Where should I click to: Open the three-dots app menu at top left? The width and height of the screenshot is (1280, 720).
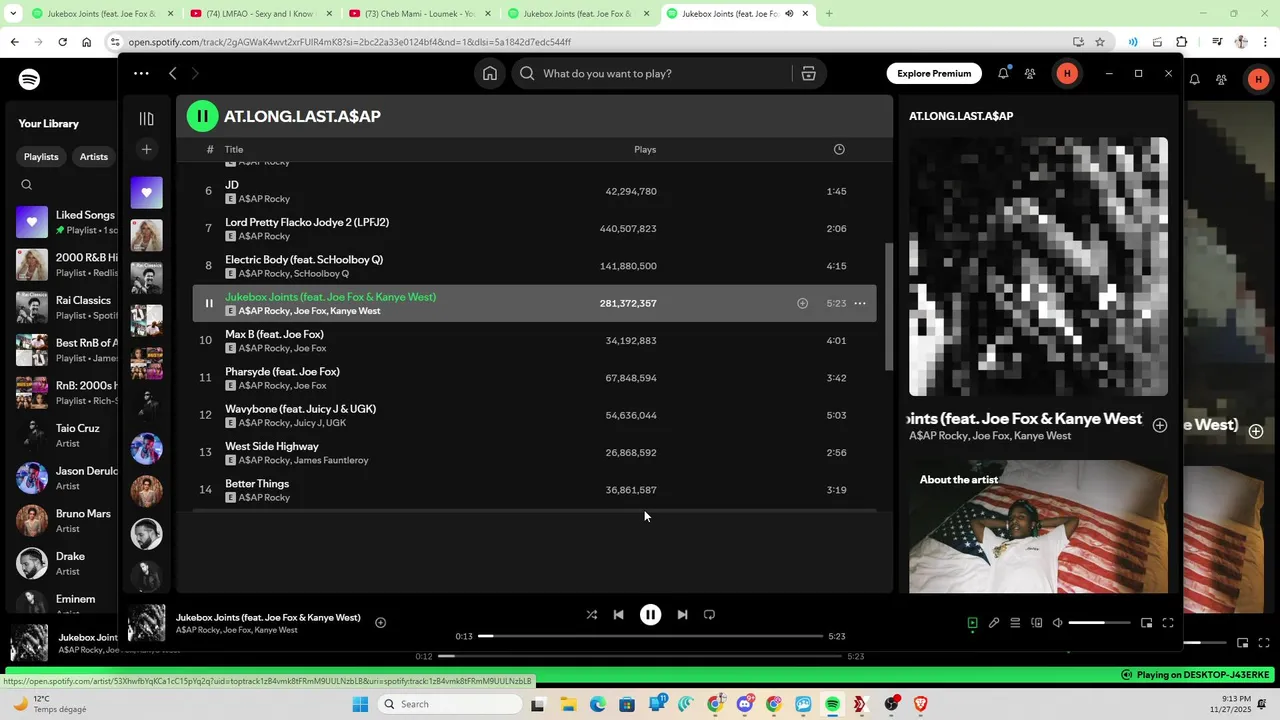[141, 73]
